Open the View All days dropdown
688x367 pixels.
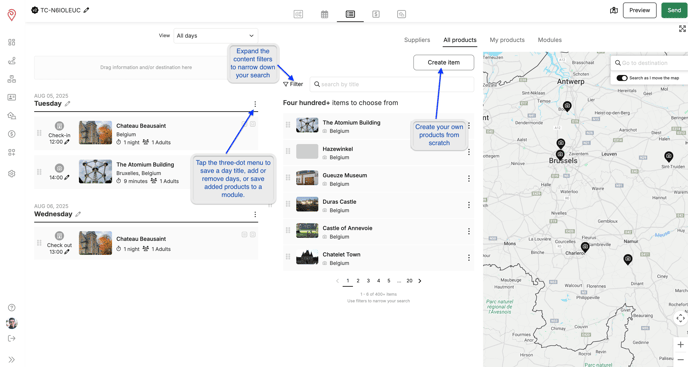[215, 36]
